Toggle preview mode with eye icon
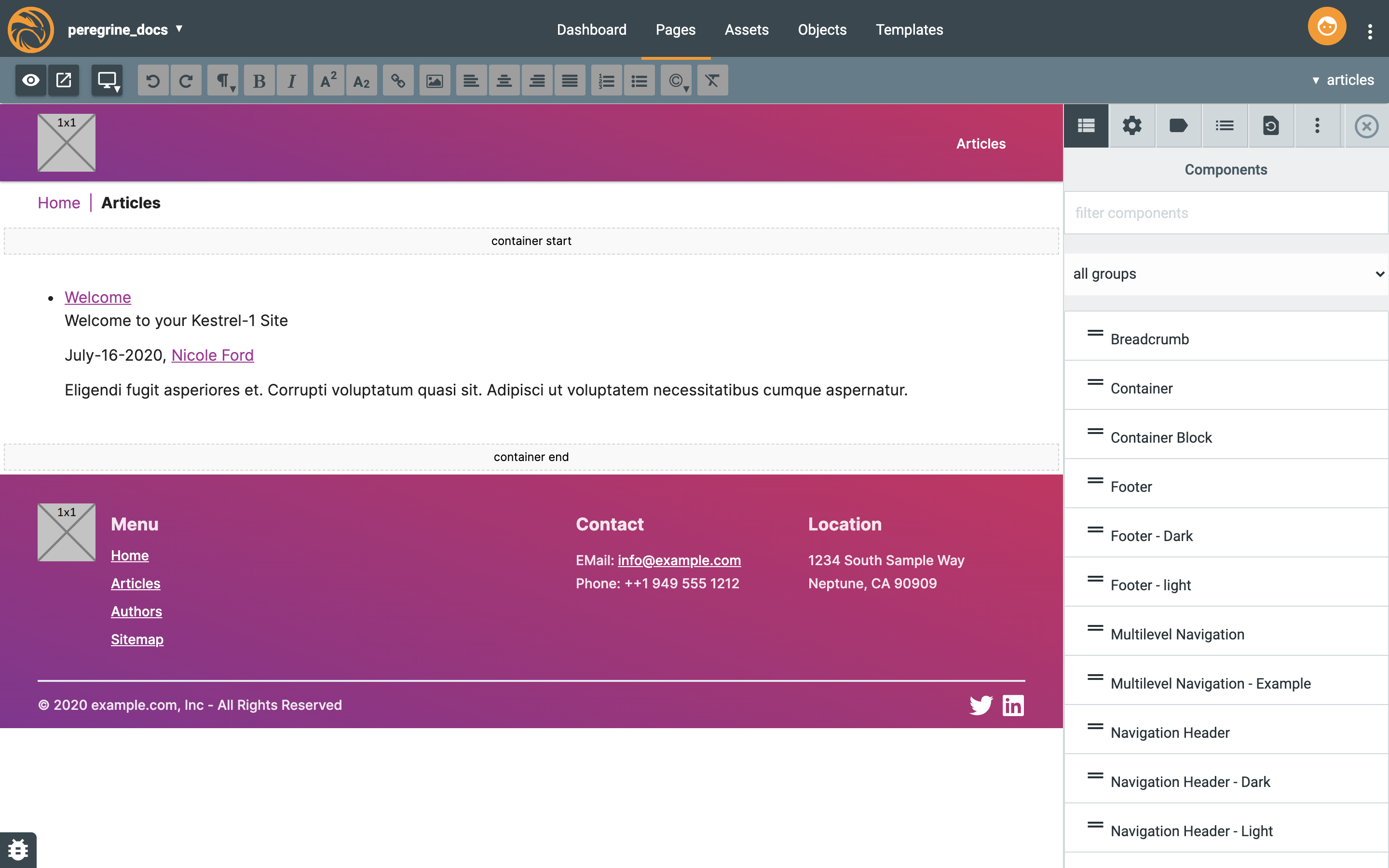The width and height of the screenshot is (1389, 868). 31,81
